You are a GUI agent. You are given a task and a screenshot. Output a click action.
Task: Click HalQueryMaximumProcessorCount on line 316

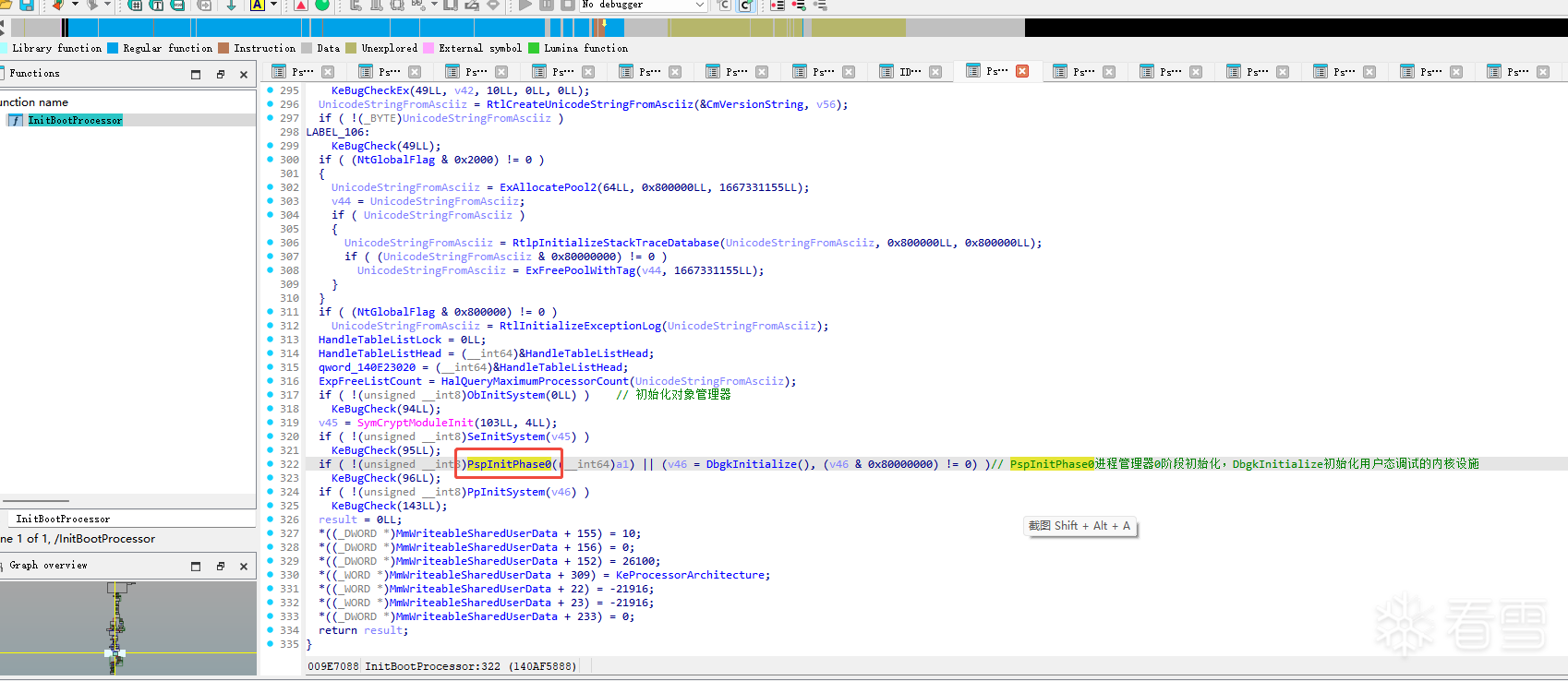point(535,381)
